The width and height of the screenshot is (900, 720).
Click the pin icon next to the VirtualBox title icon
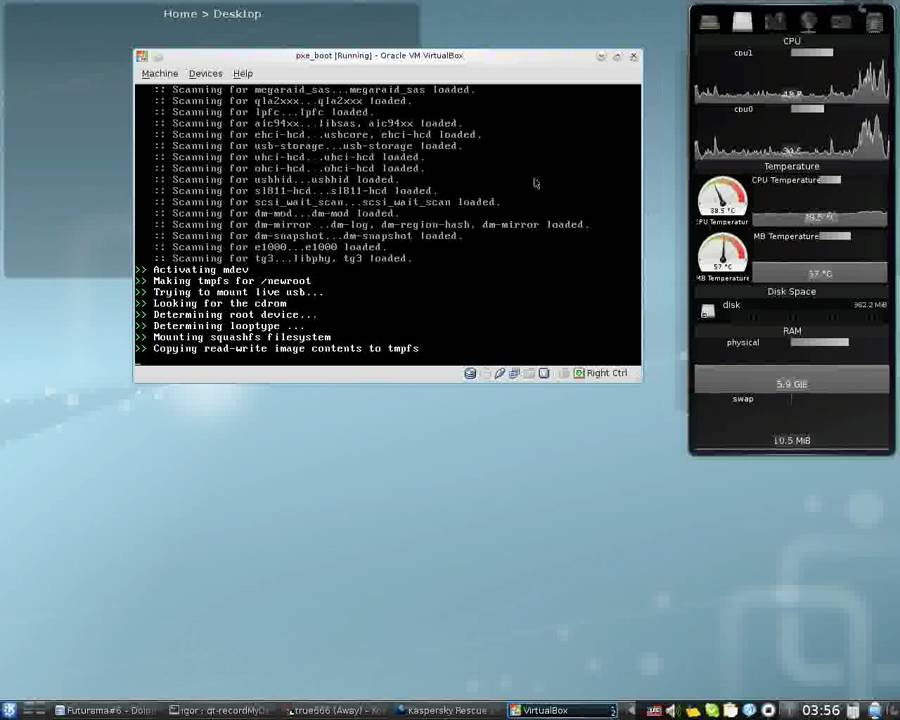coord(158,57)
